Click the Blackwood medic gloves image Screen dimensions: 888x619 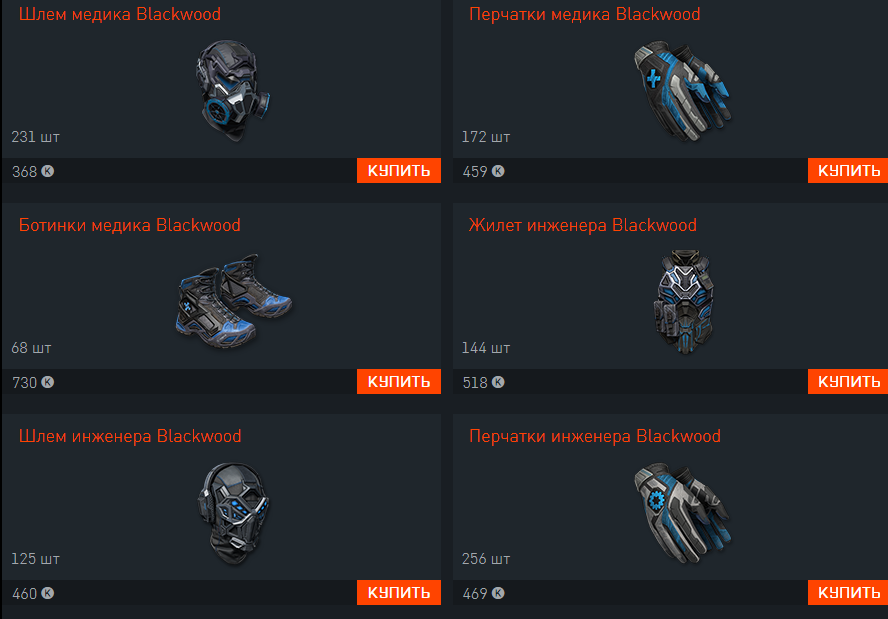(x=682, y=91)
